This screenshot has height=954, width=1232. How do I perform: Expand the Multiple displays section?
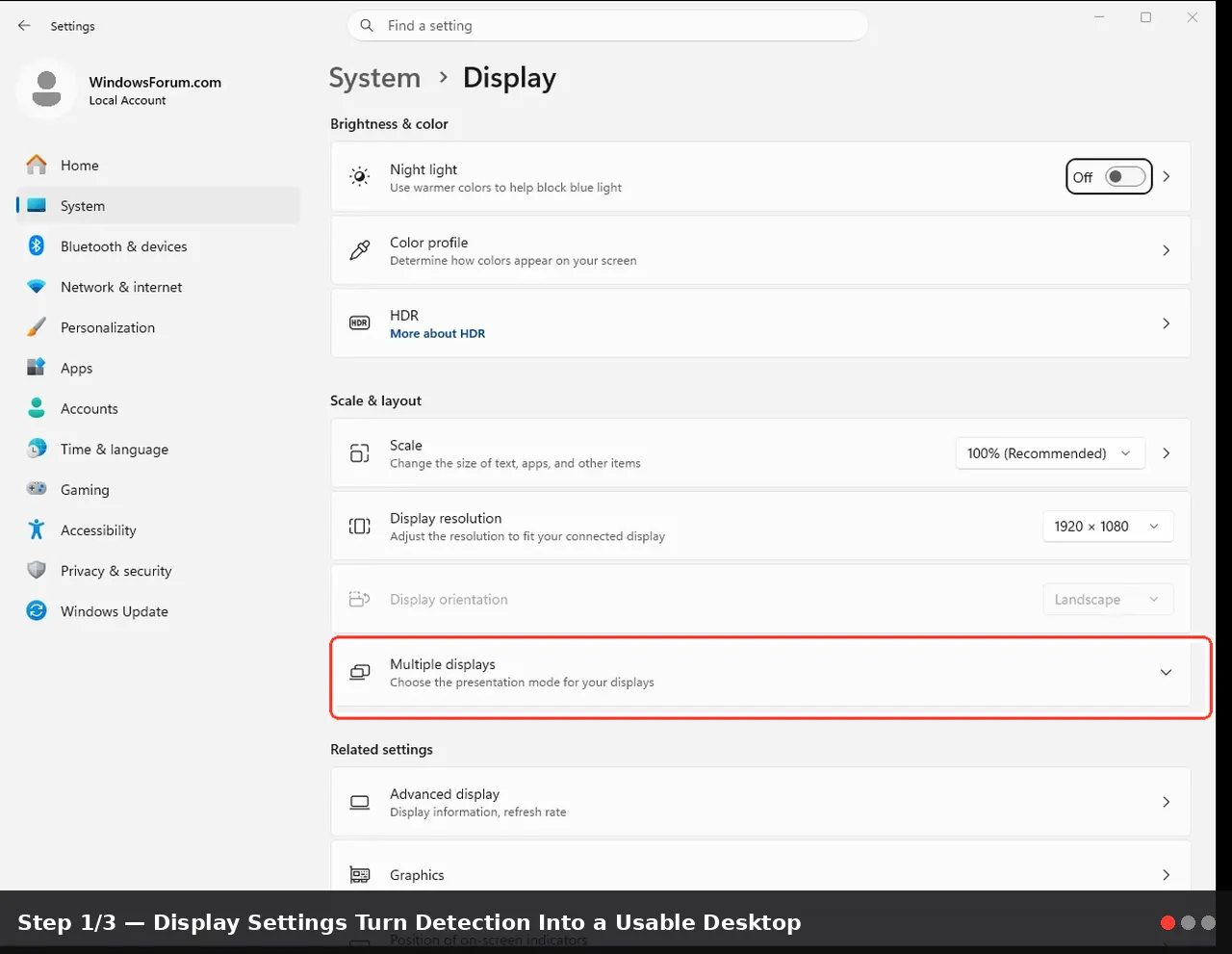tap(760, 673)
